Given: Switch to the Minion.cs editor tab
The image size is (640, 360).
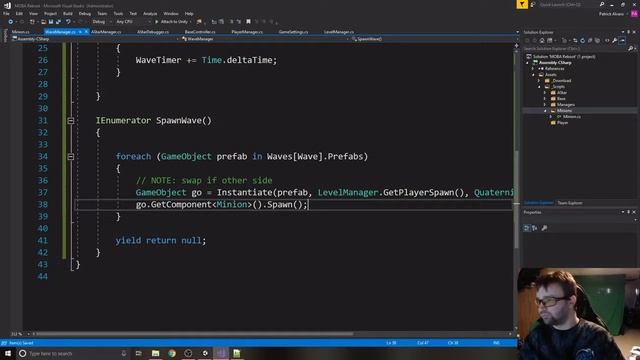Looking at the screenshot, I should 20,31.
